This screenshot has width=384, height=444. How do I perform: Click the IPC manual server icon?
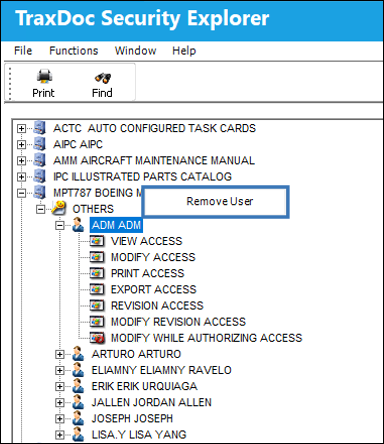40,176
